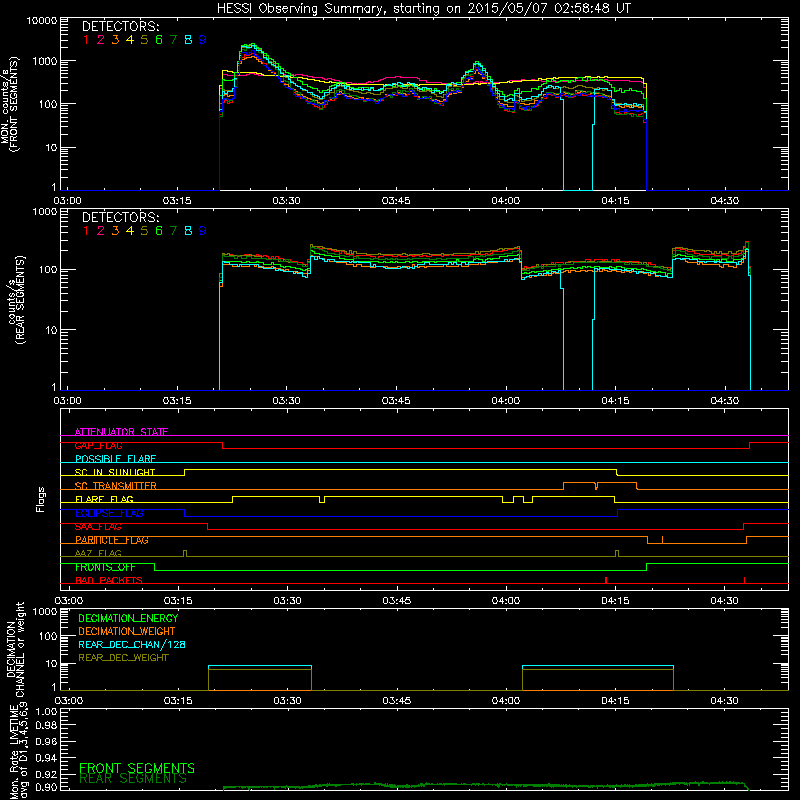Select red detector 1 in rear segments legend
800x800 pixels.
coord(86,231)
